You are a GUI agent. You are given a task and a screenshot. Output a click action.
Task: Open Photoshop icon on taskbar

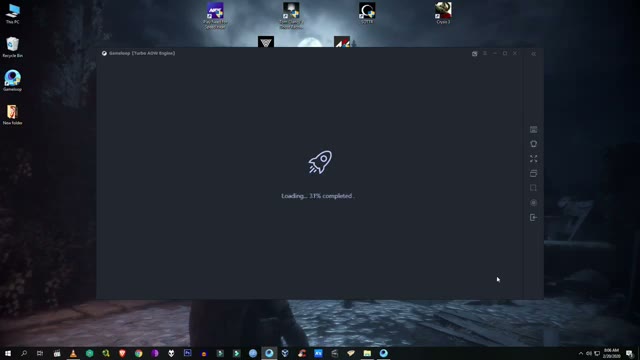tap(187, 353)
